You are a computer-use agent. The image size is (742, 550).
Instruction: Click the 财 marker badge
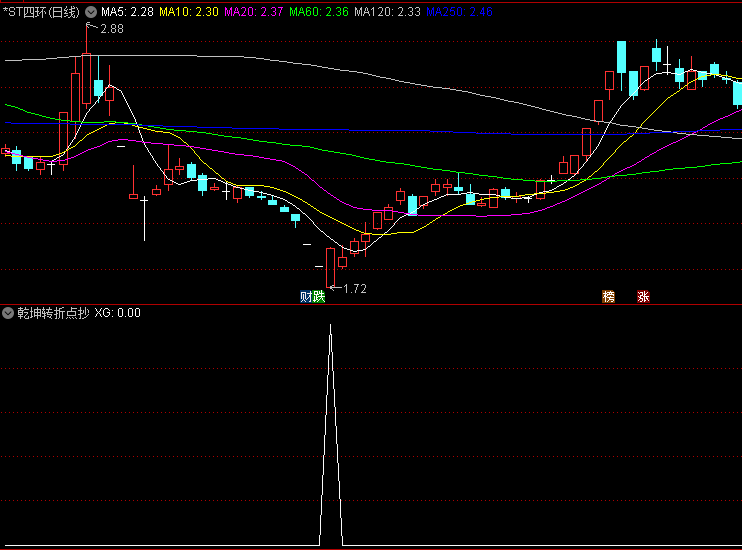click(306, 297)
